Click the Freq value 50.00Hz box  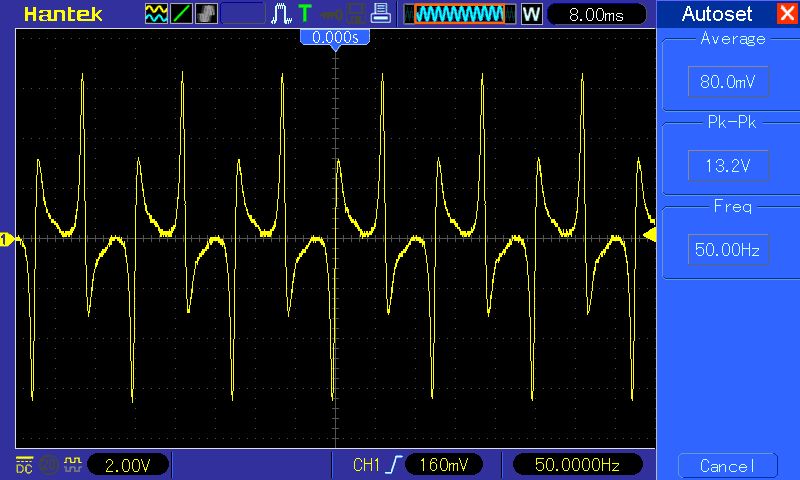point(728,249)
